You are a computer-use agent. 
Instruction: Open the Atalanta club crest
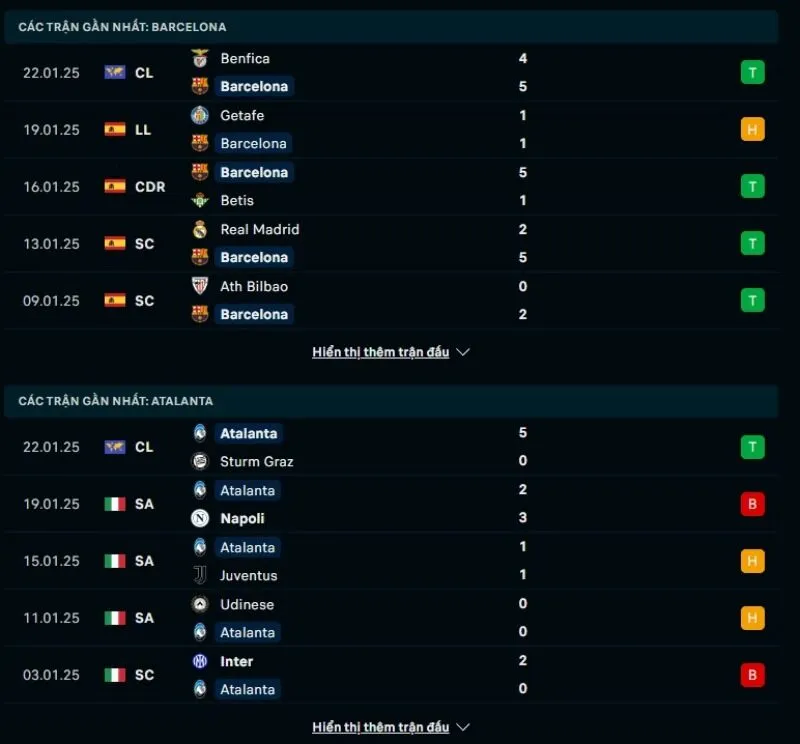coord(199,433)
